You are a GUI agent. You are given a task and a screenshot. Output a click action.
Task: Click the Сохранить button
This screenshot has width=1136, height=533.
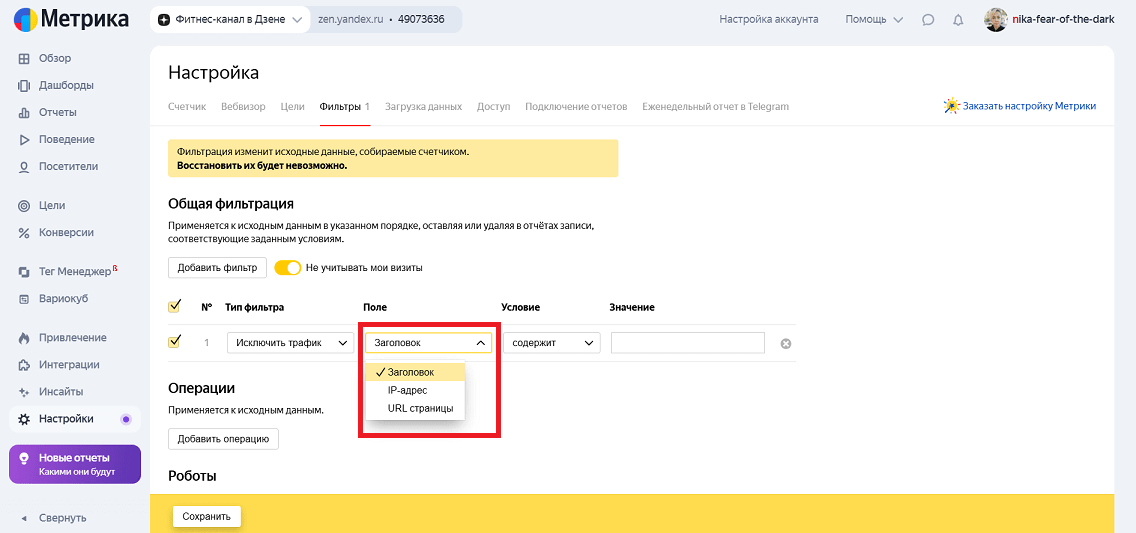(206, 517)
